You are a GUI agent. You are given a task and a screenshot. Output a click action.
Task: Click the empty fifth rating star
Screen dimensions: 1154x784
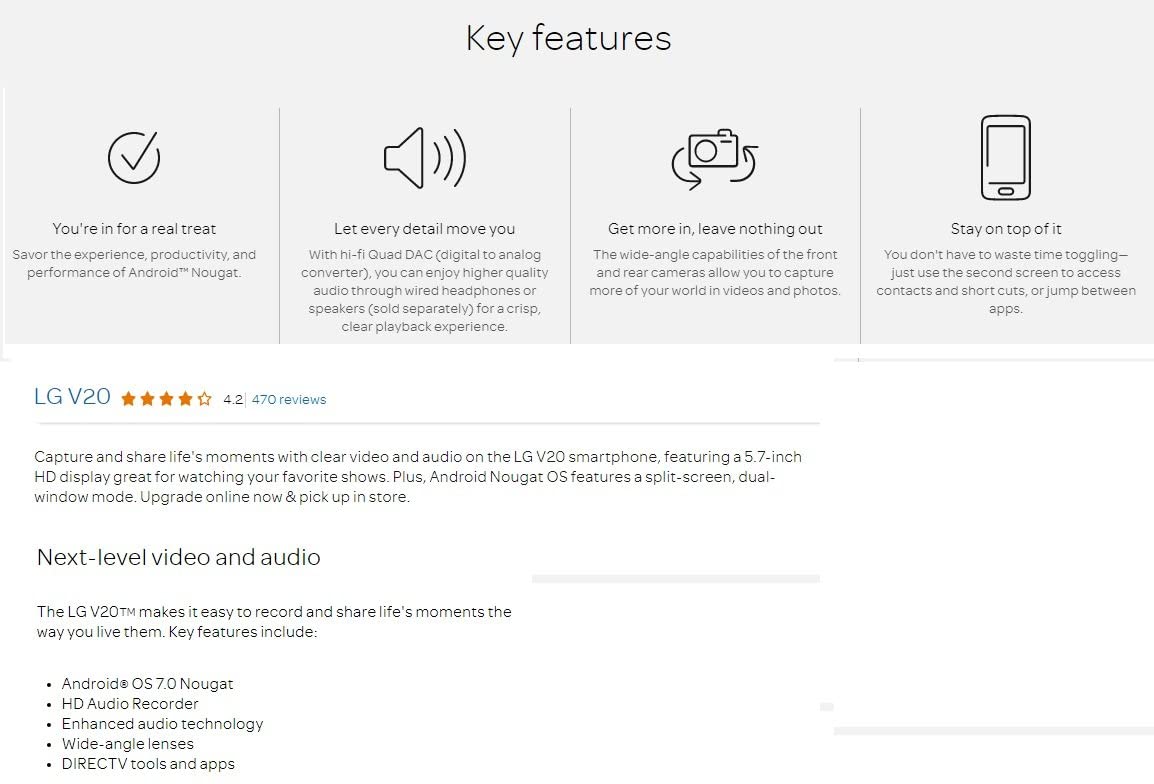pos(205,399)
